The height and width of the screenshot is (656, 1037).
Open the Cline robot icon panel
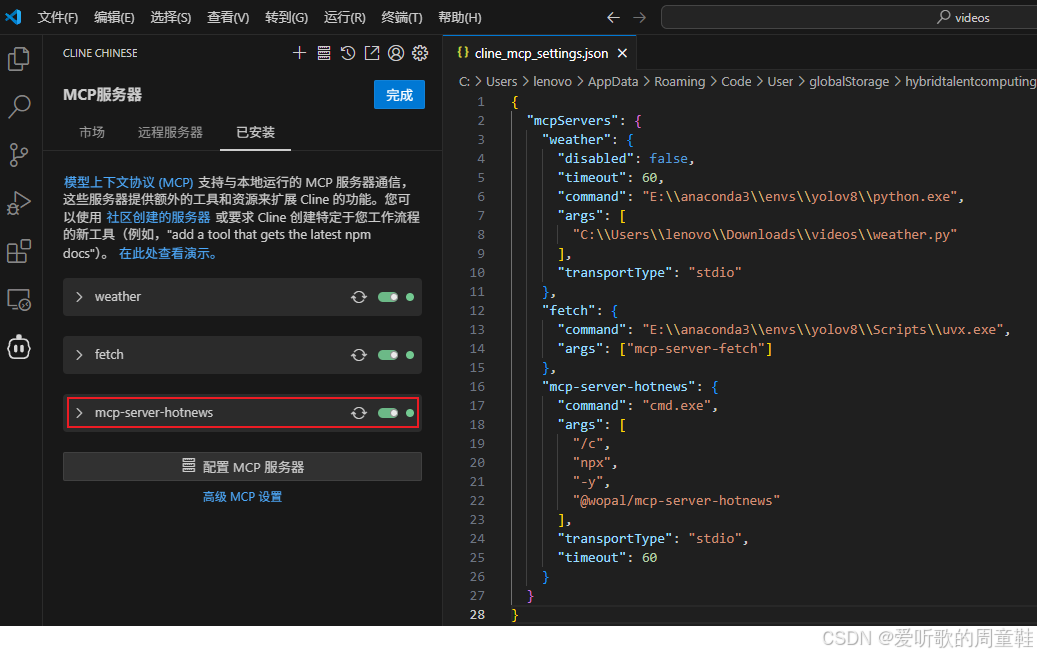tap(19, 347)
